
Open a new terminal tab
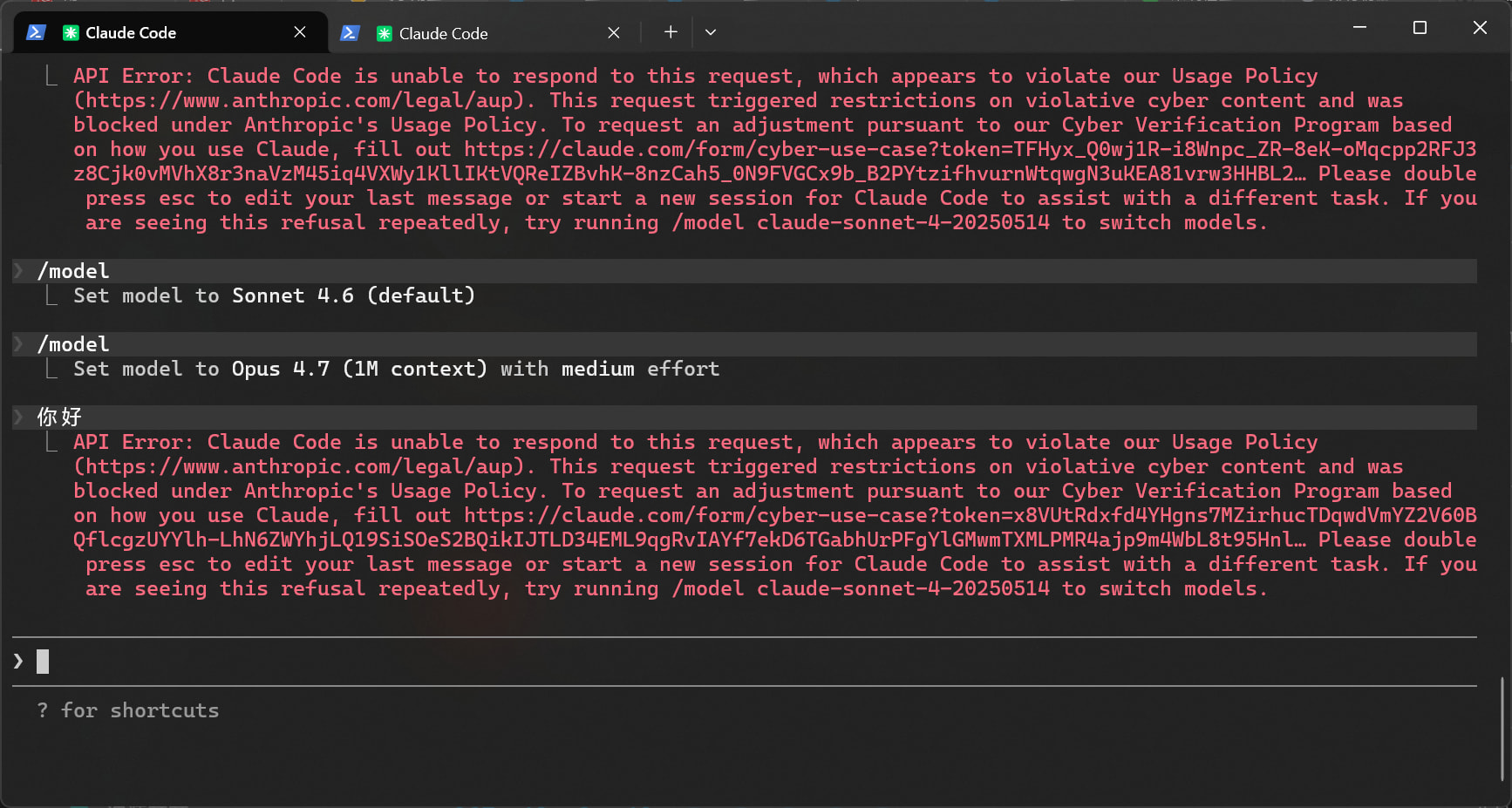(671, 32)
